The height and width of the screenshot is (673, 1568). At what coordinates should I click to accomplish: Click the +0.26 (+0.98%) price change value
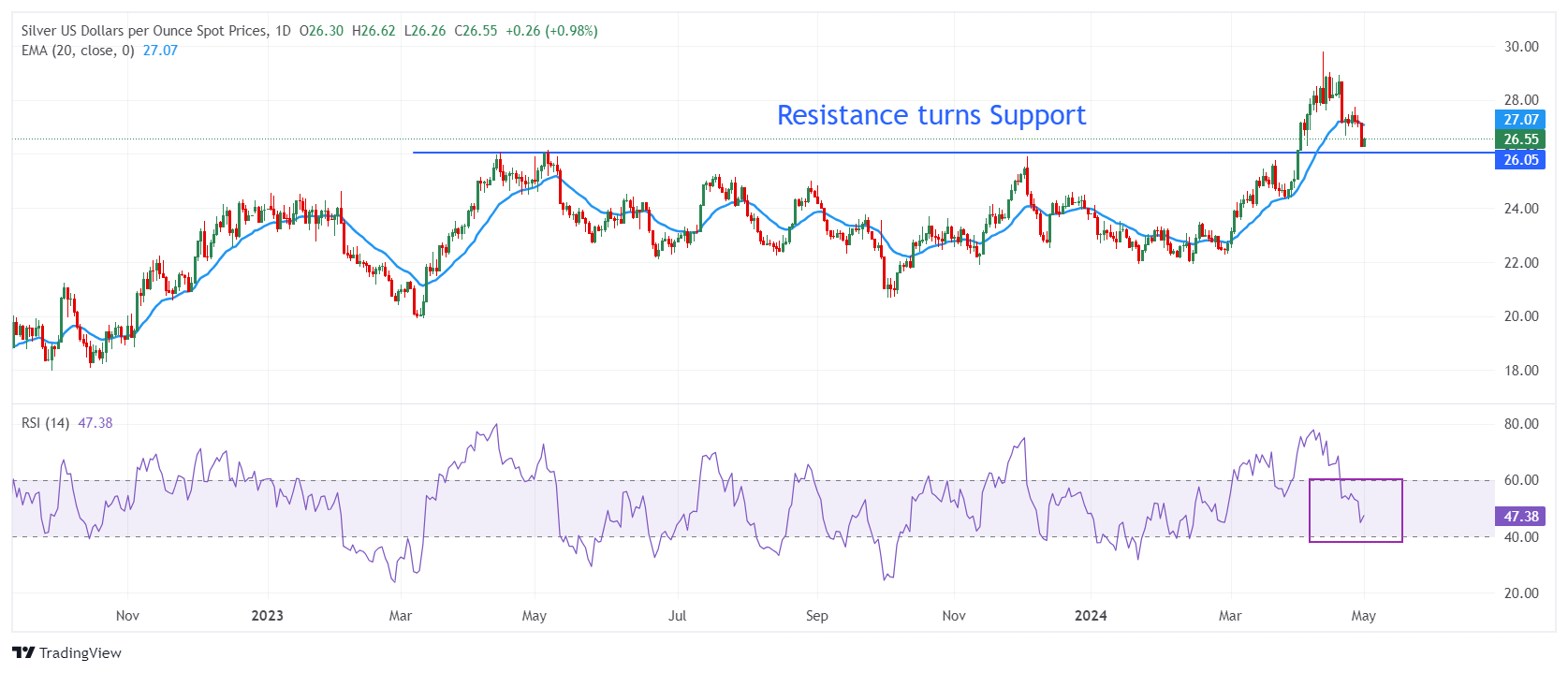click(551, 31)
